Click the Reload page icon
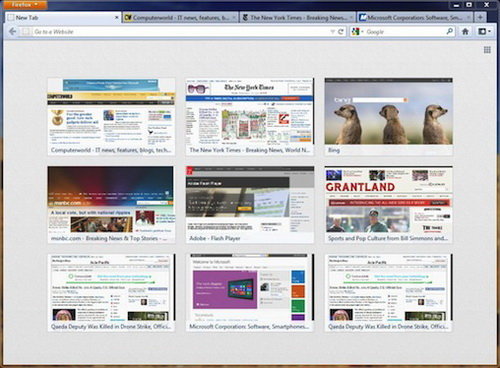This screenshot has width=500, height=368. pos(340,32)
